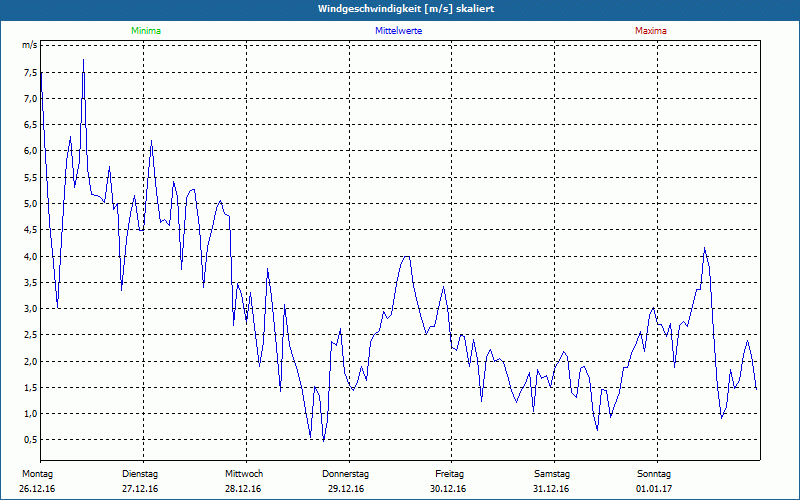
Task: Click the 2,0 y-axis value
Action: [30, 361]
